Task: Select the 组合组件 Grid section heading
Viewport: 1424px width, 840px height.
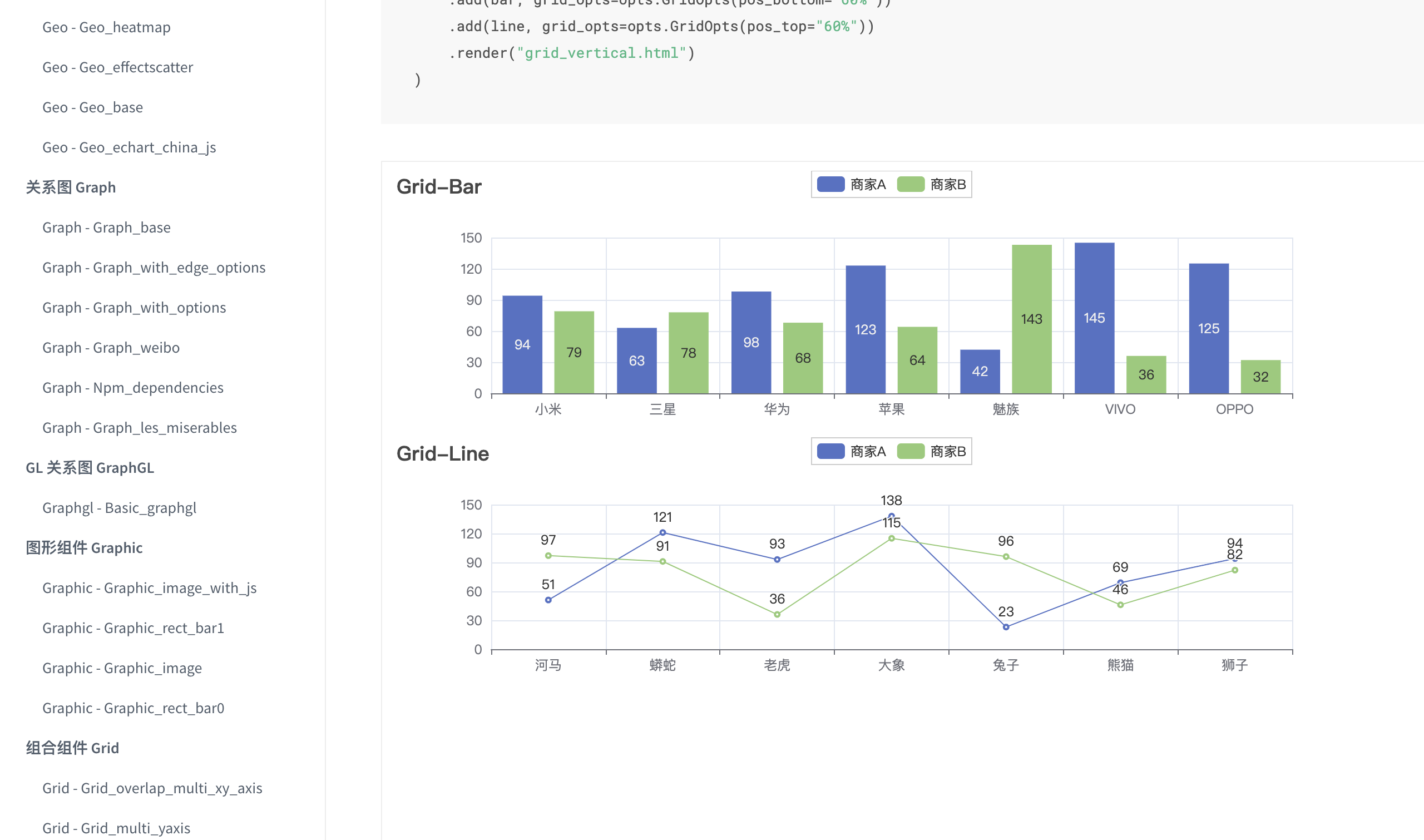Action: pyautogui.click(x=72, y=748)
